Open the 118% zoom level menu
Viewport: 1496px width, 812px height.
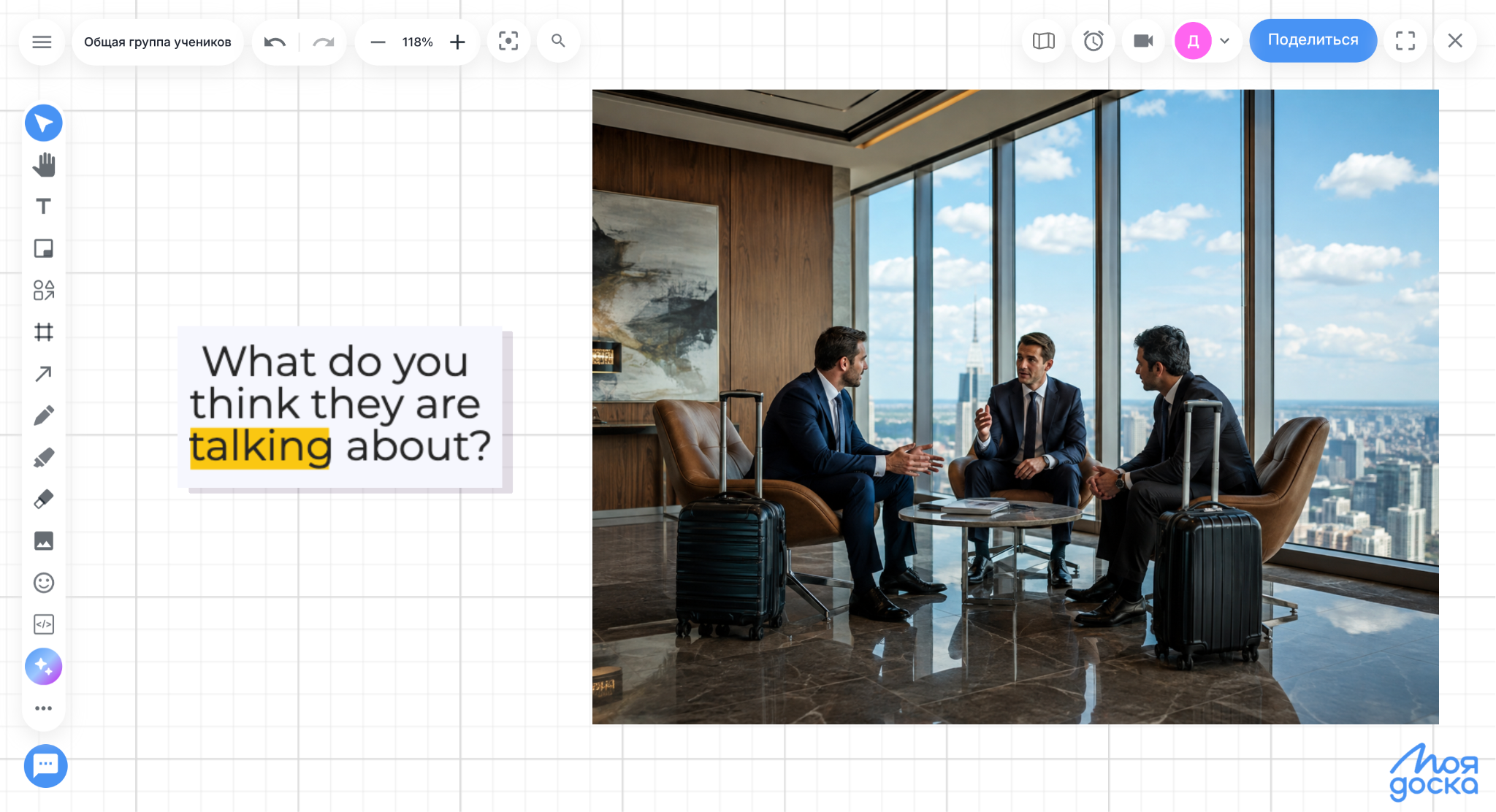[x=417, y=42]
